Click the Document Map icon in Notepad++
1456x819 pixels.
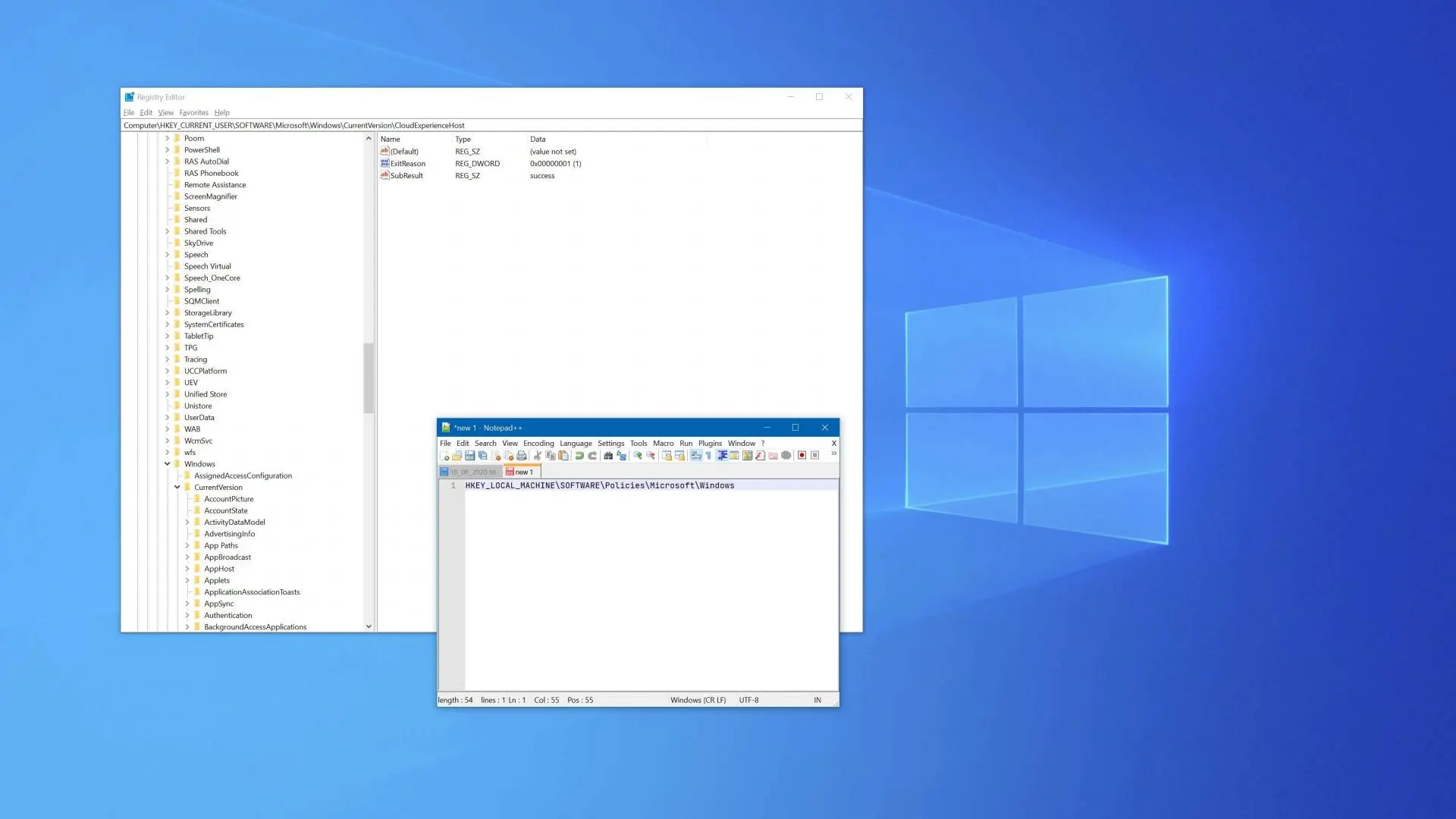(x=747, y=455)
